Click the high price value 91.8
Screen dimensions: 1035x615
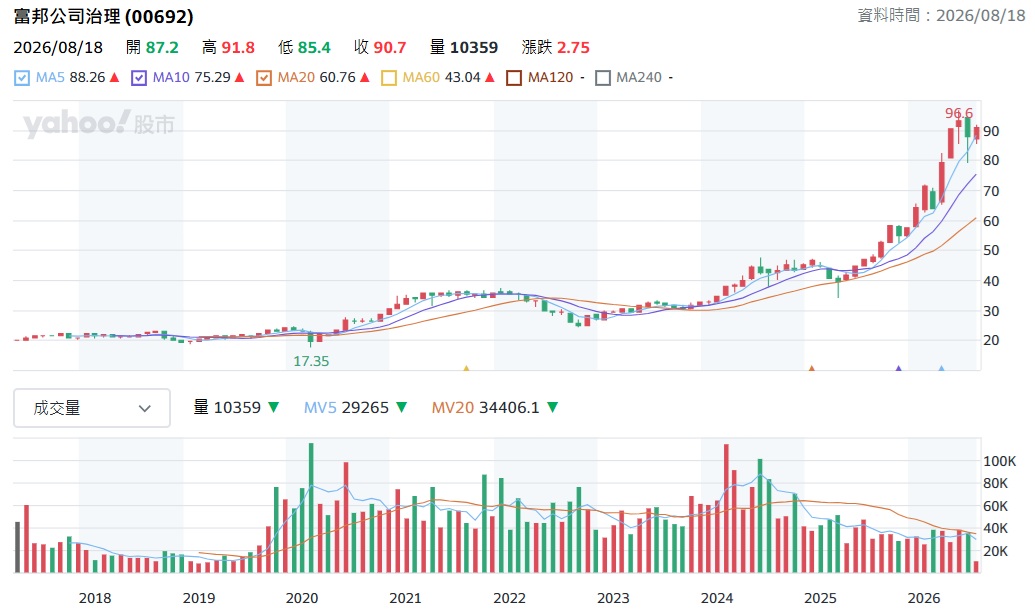point(238,48)
